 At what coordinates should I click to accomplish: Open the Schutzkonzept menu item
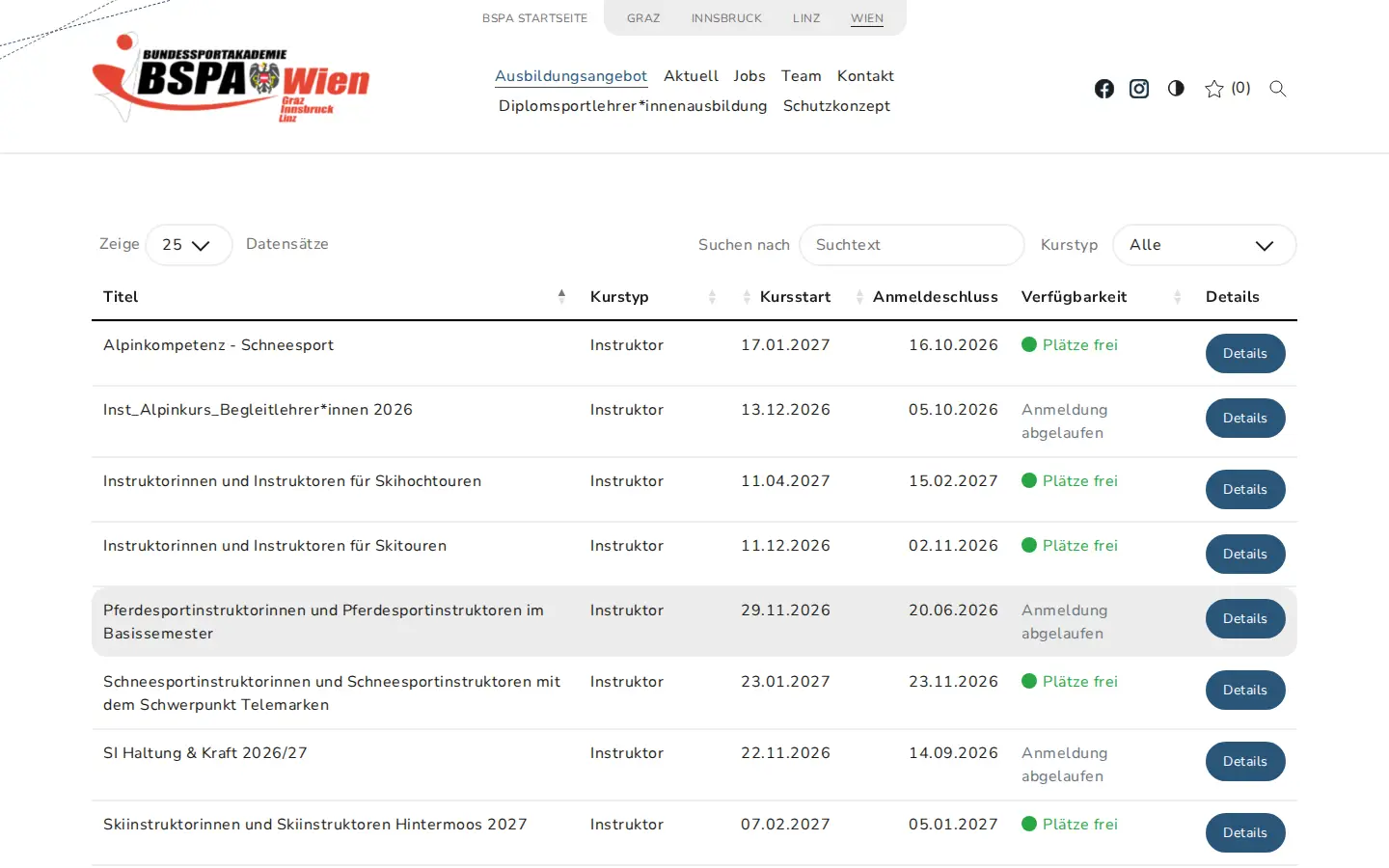coord(836,106)
